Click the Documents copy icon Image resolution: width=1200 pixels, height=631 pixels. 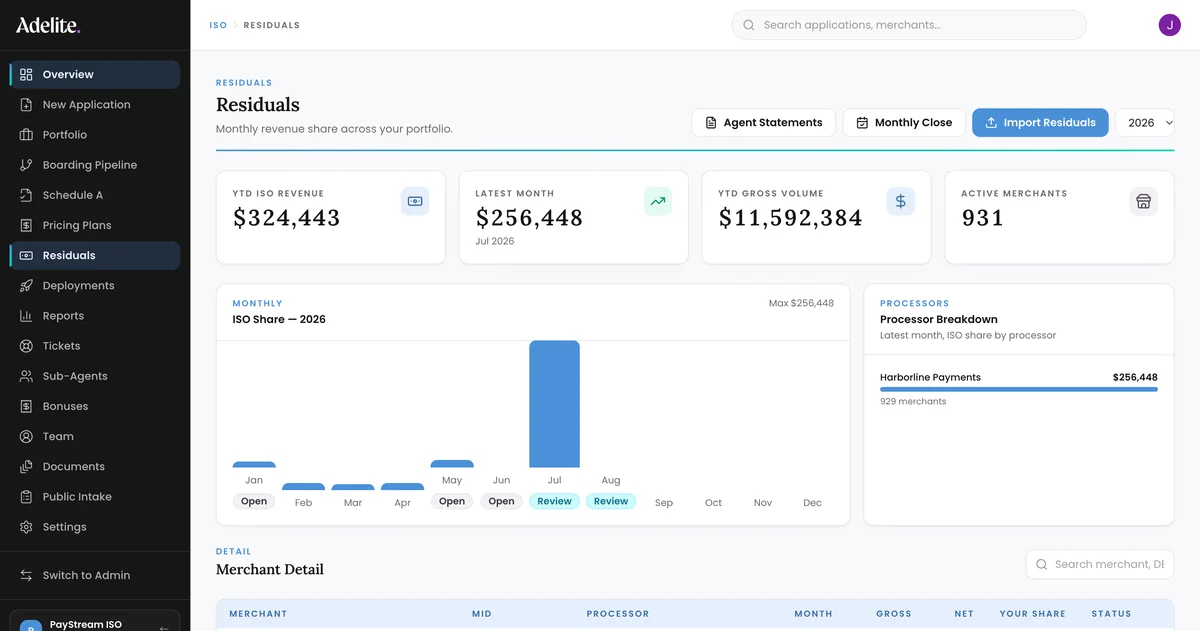click(x=26, y=466)
